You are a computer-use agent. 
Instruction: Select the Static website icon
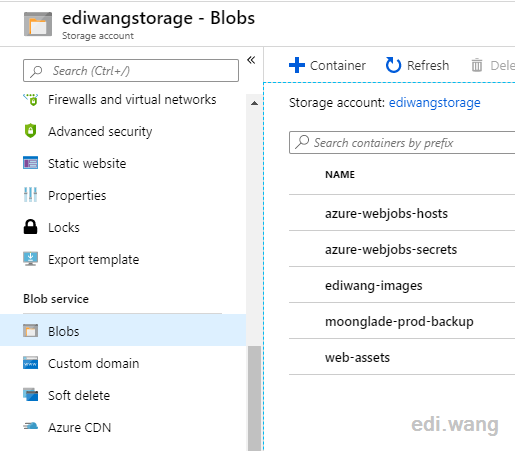coord(30,163)
